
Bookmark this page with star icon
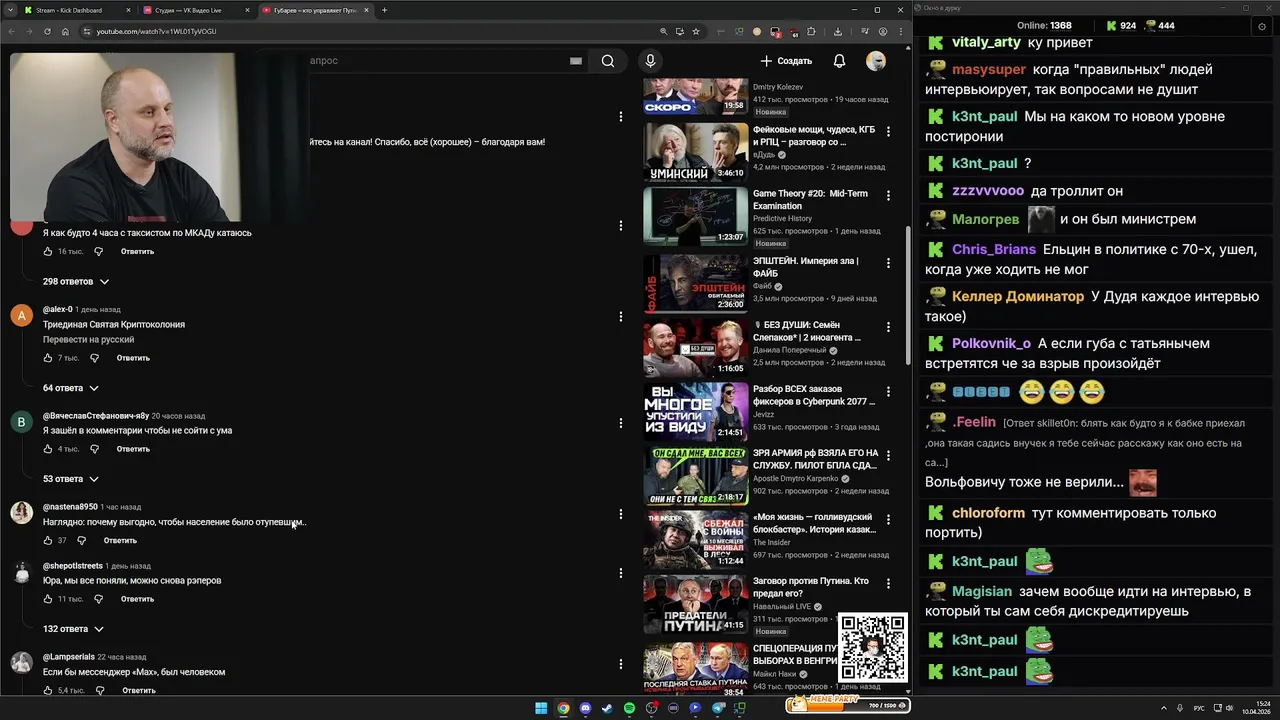[x=696, y=31]
